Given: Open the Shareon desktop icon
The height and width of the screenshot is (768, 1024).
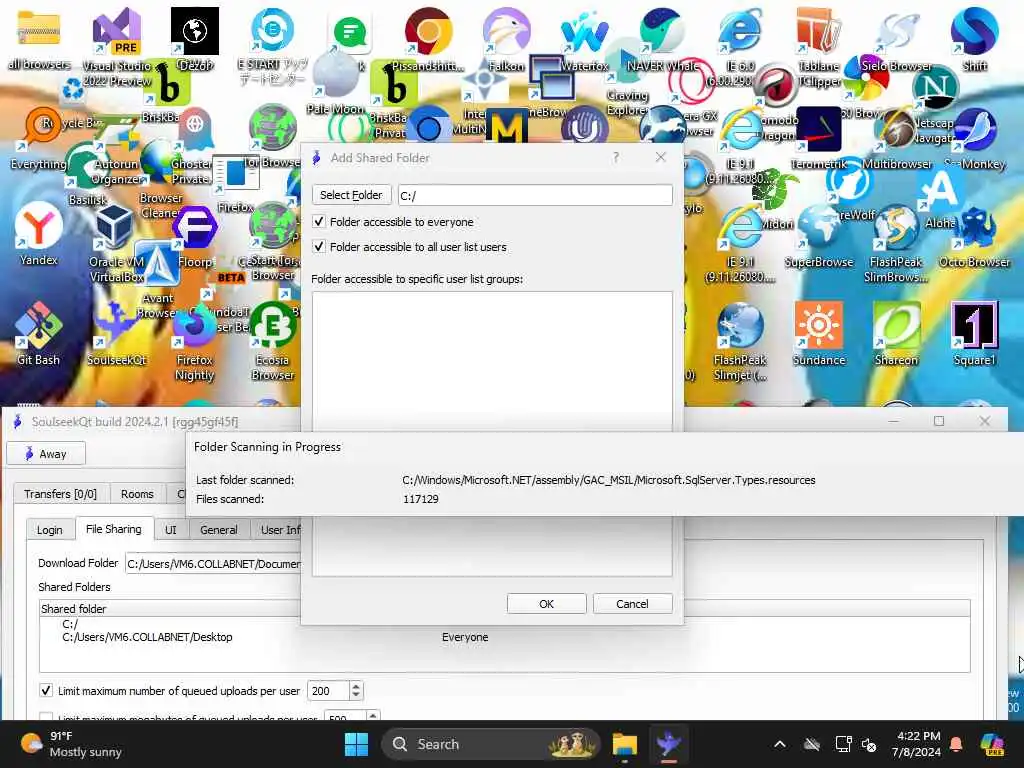Looking at the screenshot, I should [896, 333].
